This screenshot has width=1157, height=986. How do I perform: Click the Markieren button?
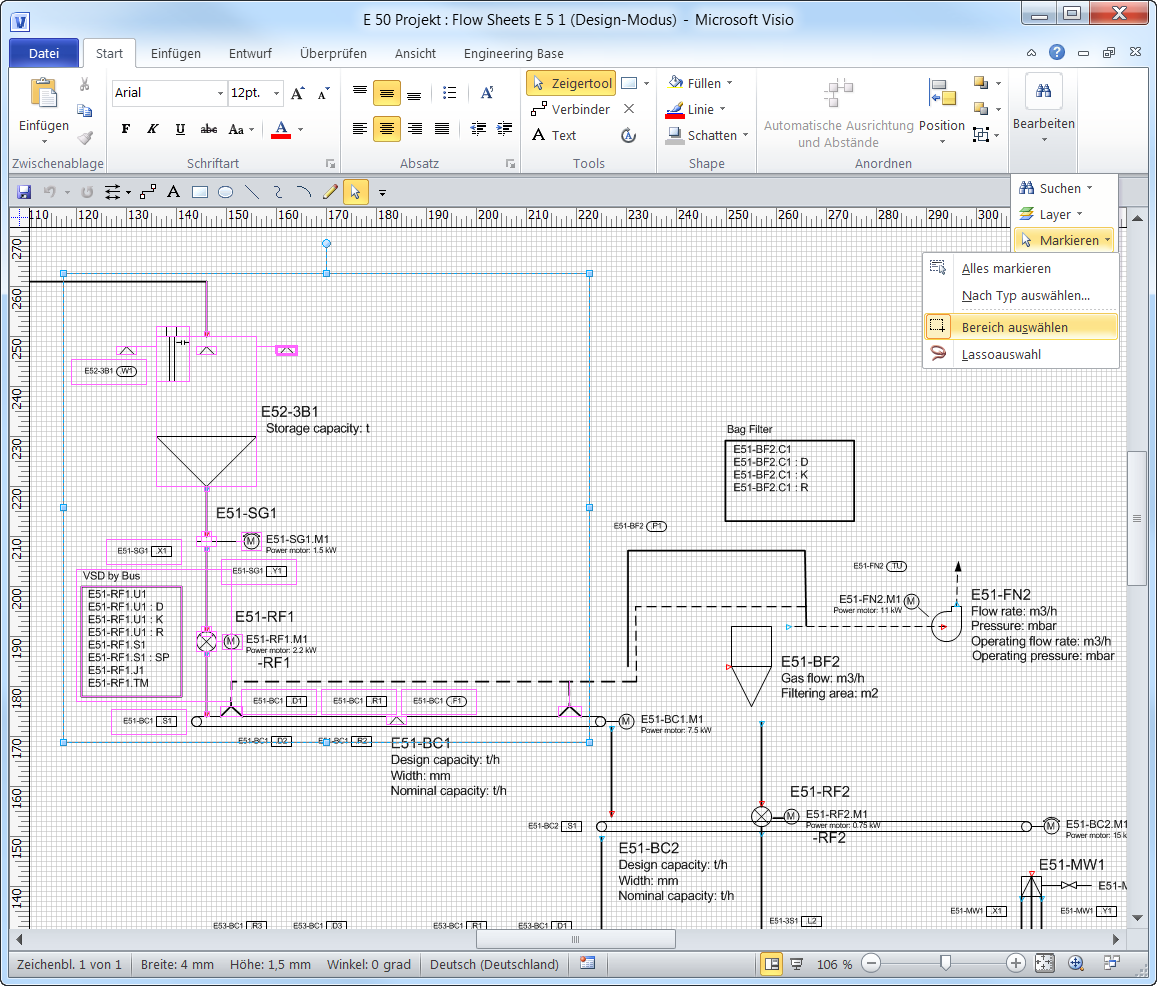click(x=1063, y=240)
